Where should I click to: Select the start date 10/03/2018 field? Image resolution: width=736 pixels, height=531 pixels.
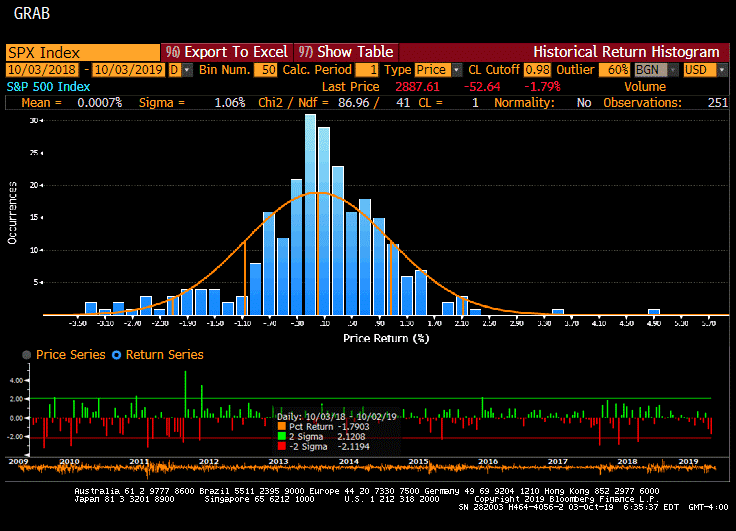point(42,70)
